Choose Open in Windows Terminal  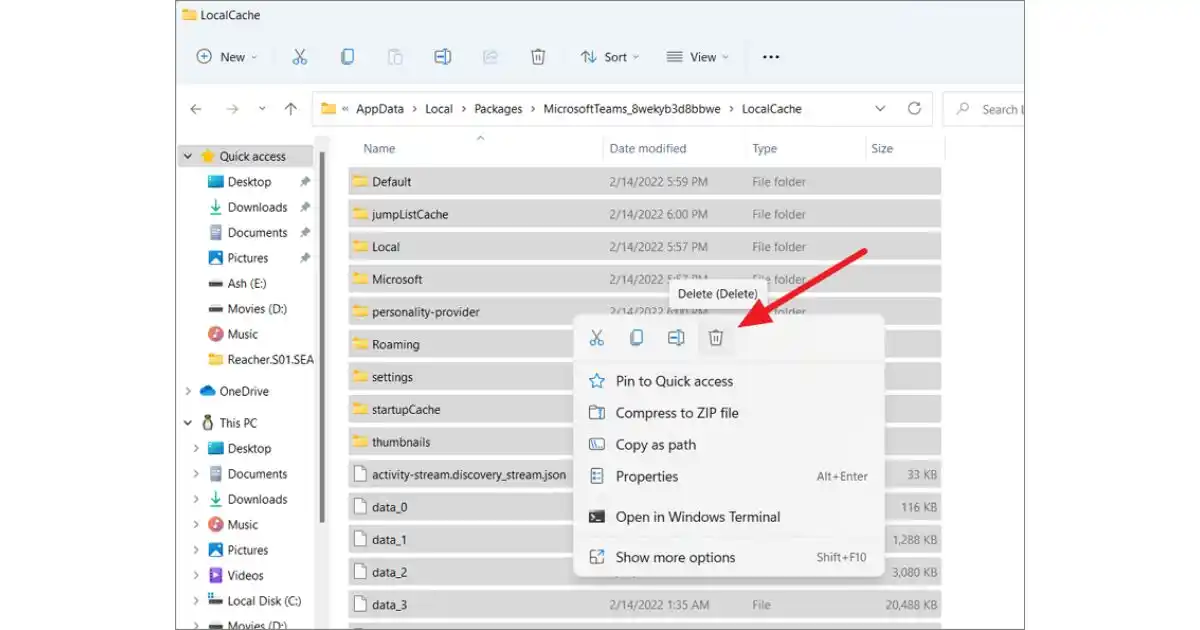coord(728,517)
